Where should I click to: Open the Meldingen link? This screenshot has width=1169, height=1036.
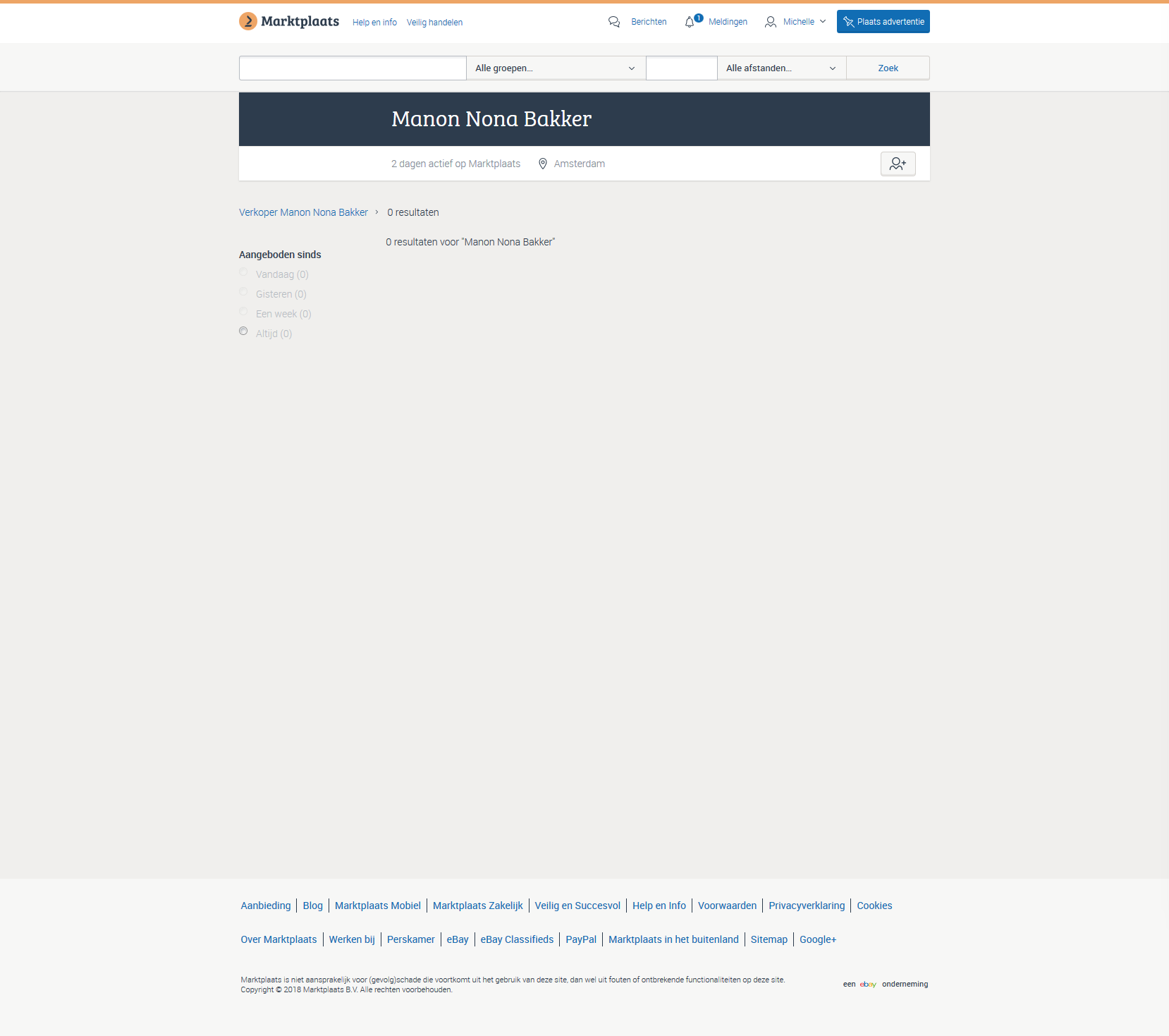click(728, 22)
